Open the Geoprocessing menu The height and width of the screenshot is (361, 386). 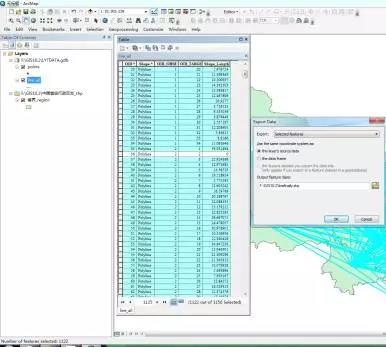coord(123,29)
